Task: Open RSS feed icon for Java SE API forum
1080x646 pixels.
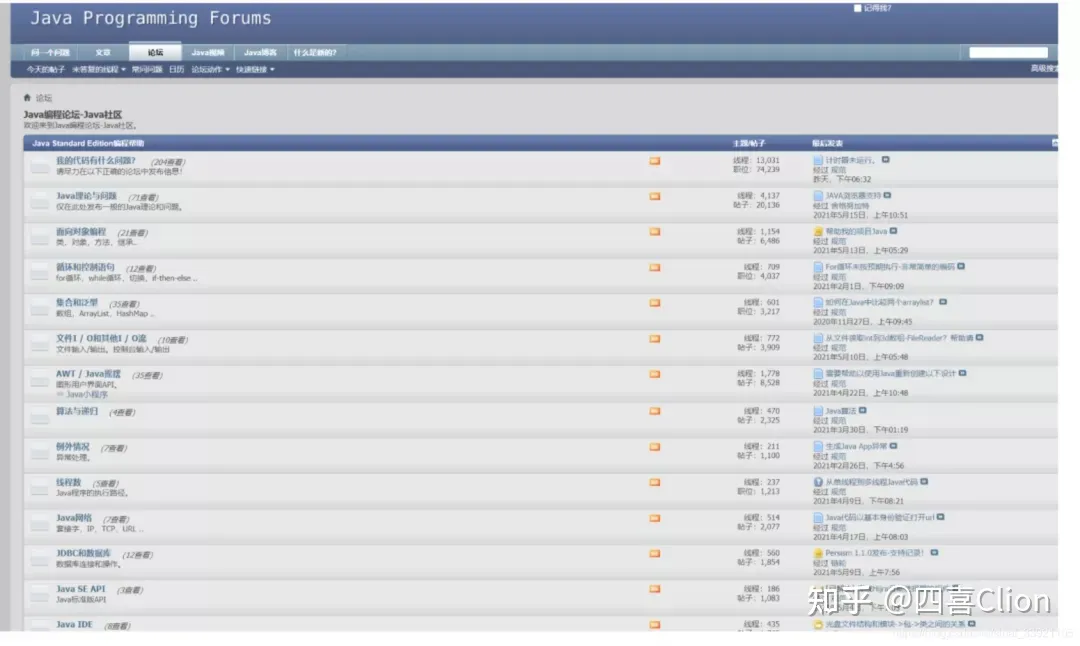Action: tap(654, 590)
